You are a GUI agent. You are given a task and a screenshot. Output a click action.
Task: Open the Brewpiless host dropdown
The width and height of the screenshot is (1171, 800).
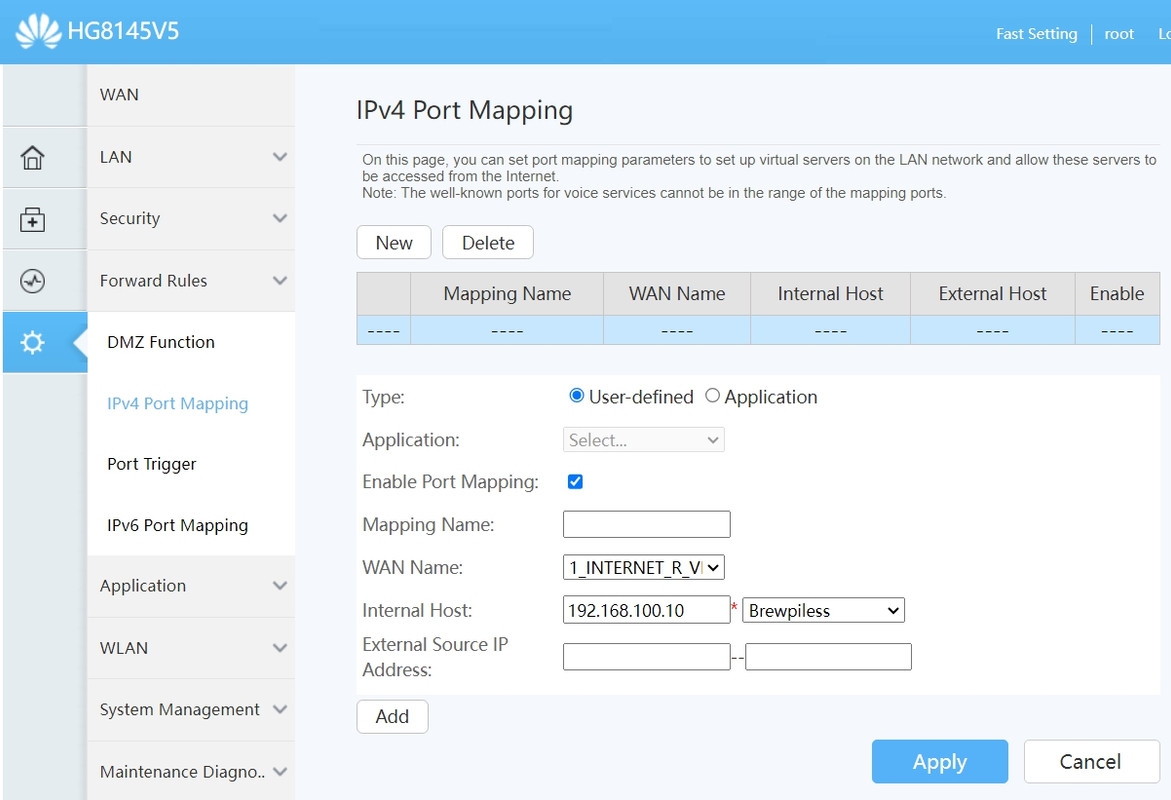(x=824, y=610)
